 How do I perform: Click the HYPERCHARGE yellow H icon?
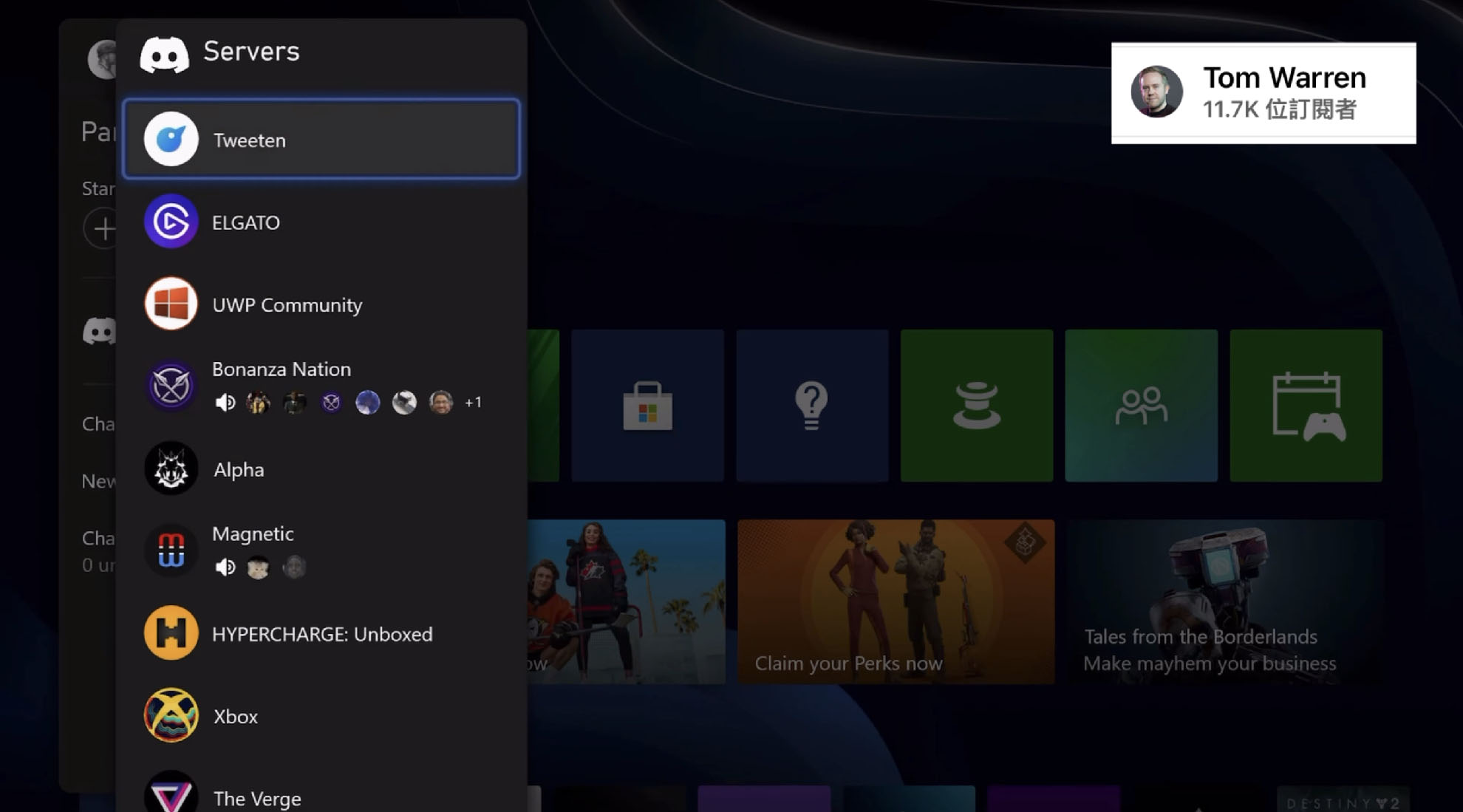[171, 633]
